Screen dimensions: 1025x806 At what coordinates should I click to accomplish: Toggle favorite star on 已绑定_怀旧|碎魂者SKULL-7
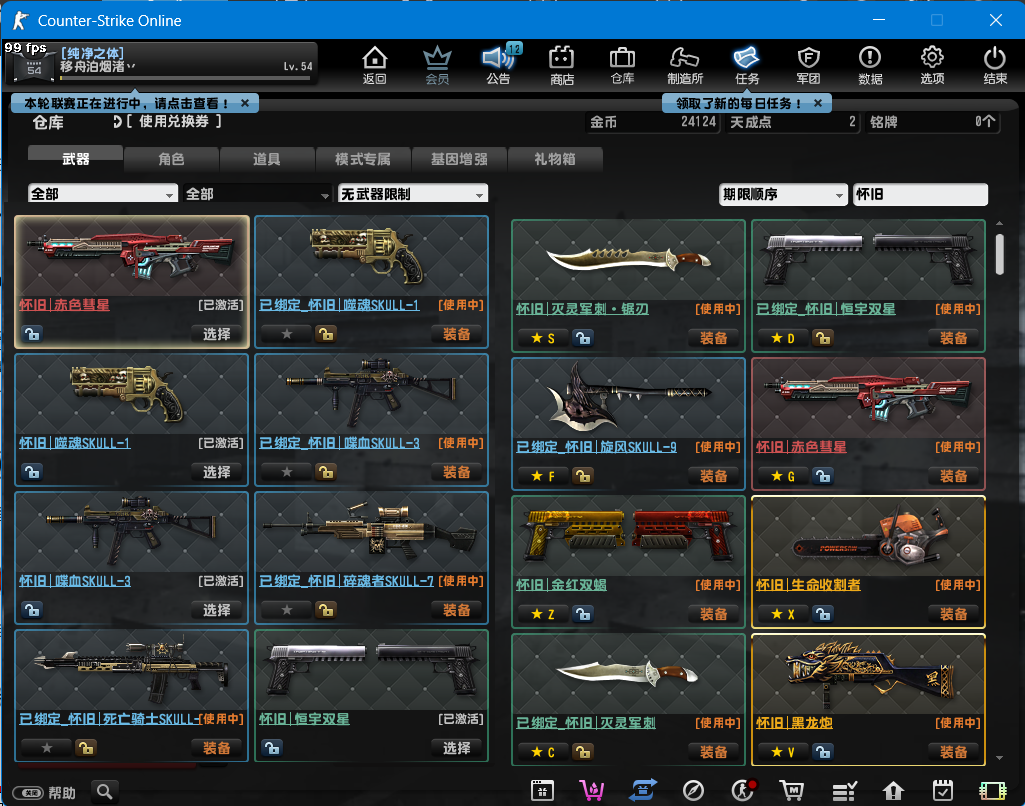tap(286, 610)
